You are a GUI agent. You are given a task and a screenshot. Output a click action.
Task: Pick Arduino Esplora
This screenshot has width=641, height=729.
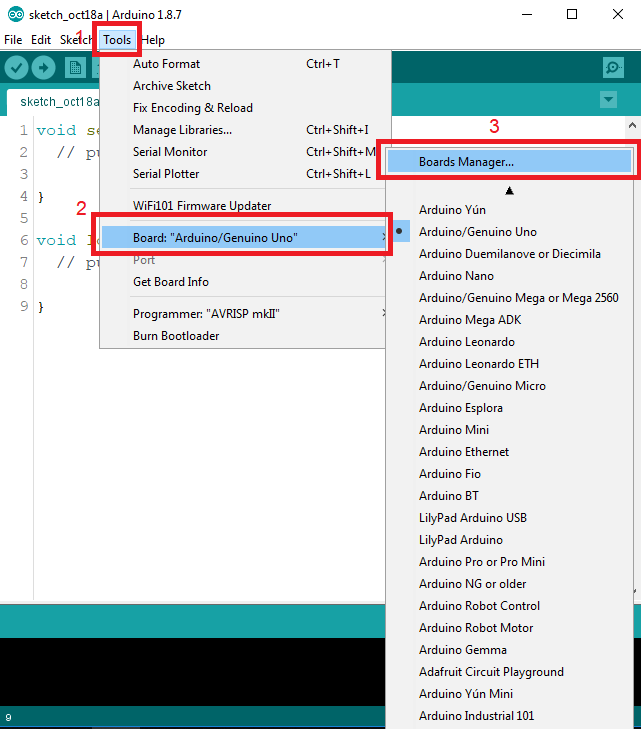509,408
